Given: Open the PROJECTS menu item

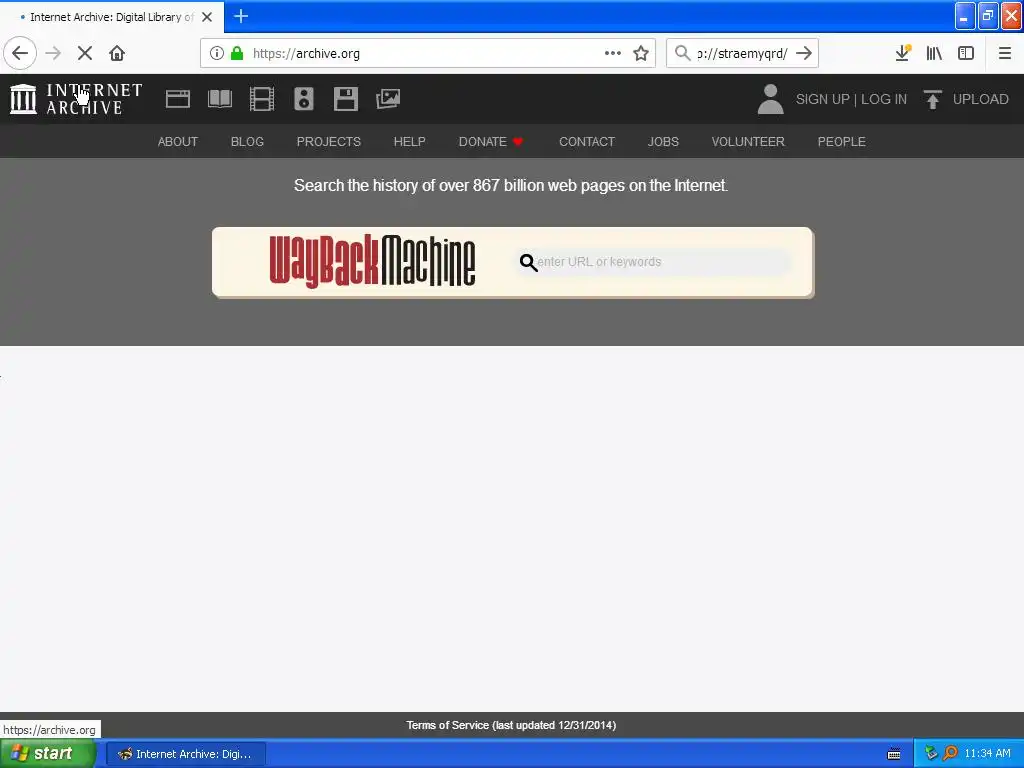Looking at the screenshot, I should coord(328,142).
